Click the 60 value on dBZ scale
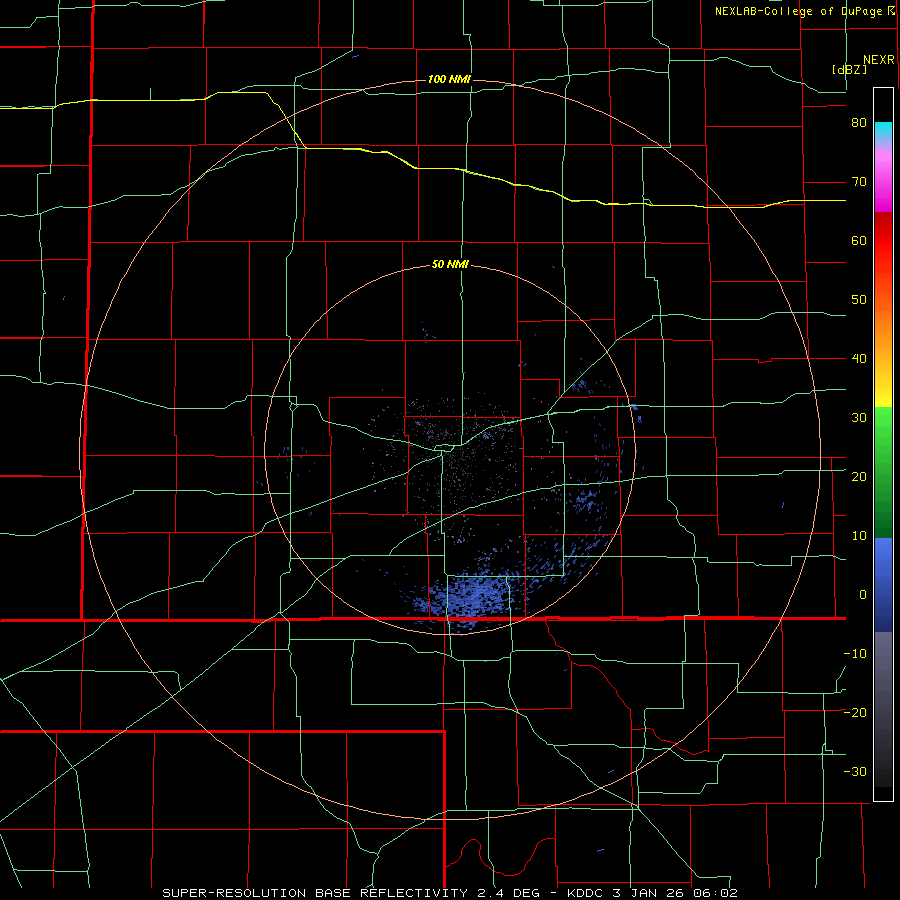This screenshot has width=900, height=900. pos(859,240)
